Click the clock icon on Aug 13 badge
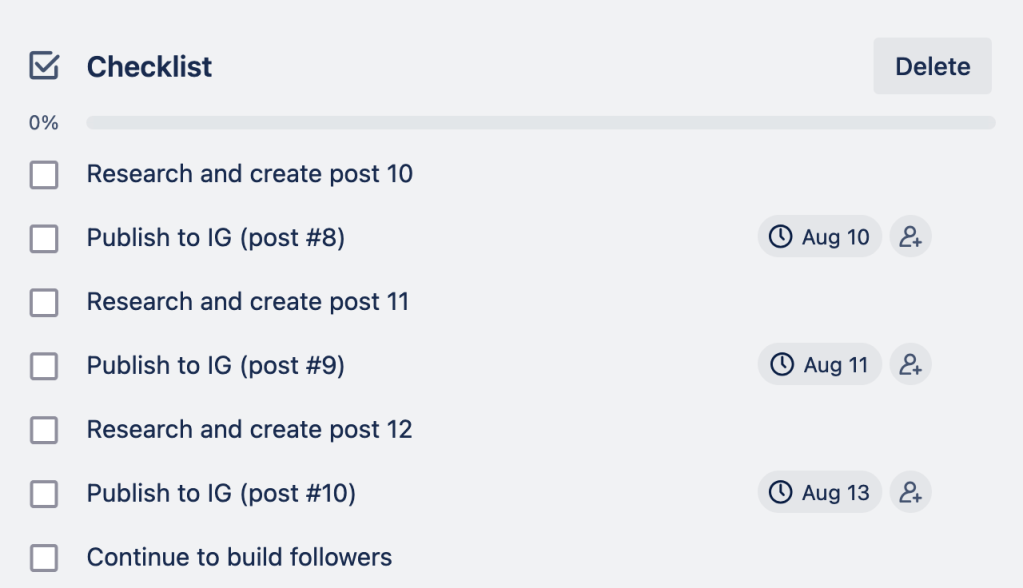 click(780, 493)
